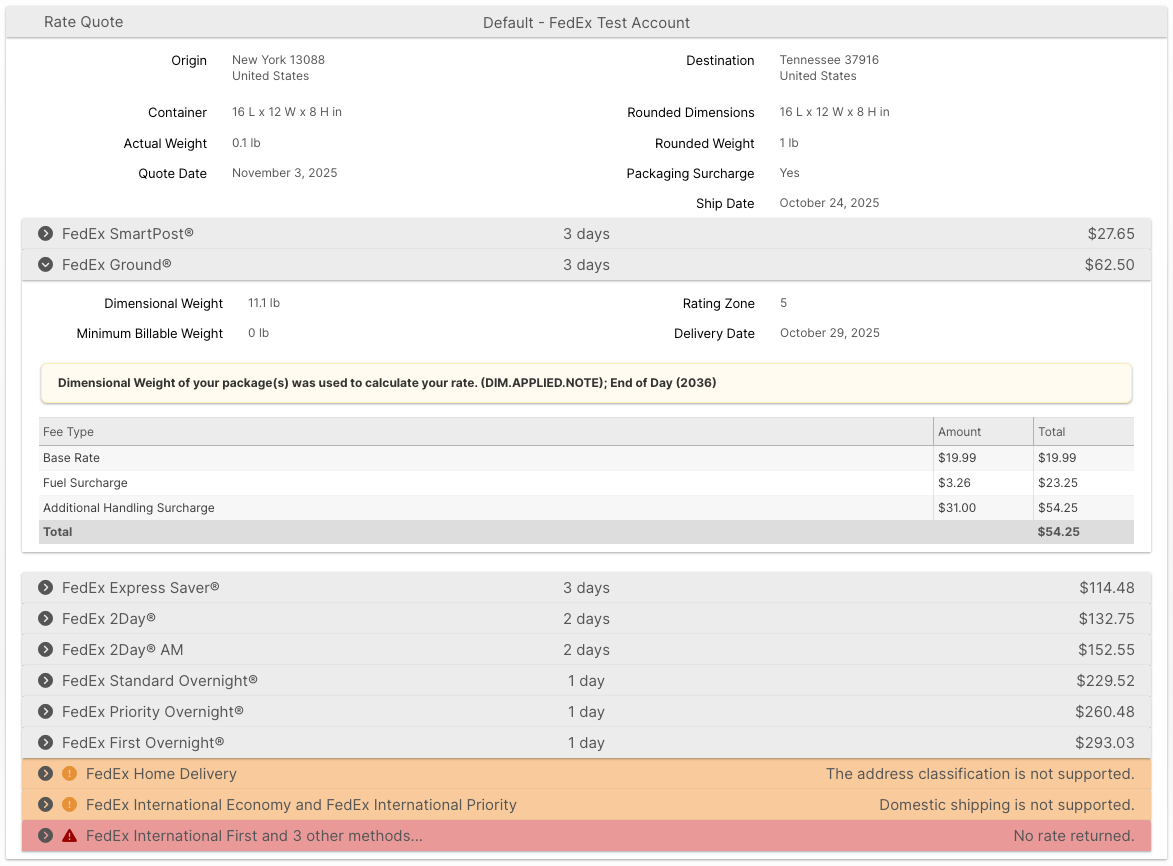Image resolution: width=1173 pixels, height=866 pixels.
Task: Click the Fee Type column header
Action: point(69,432)
